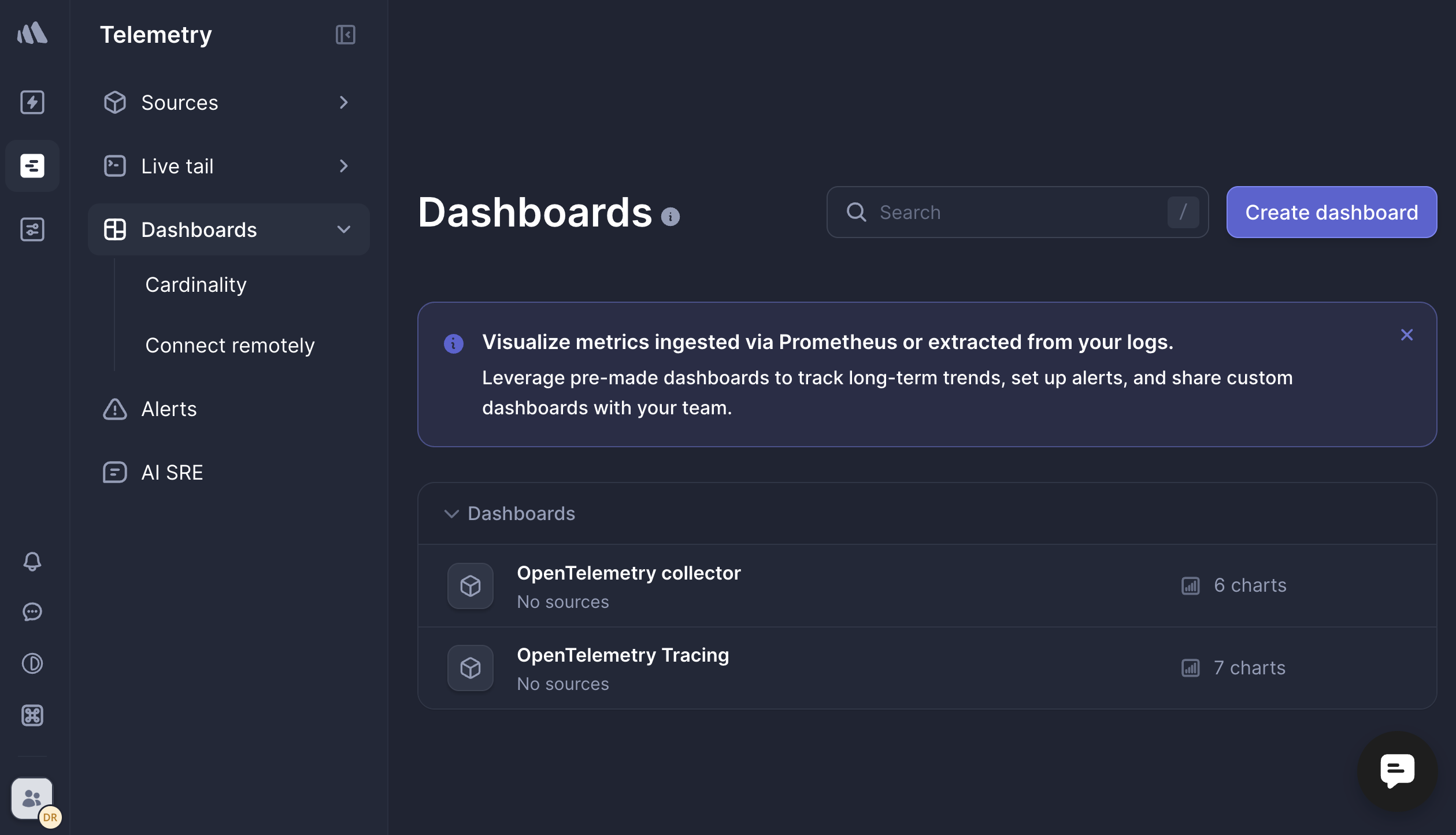This screenshot has height=835, width=1456.
Task: Go to Alerts in the sidebar
Action: (x=169, y=409)
